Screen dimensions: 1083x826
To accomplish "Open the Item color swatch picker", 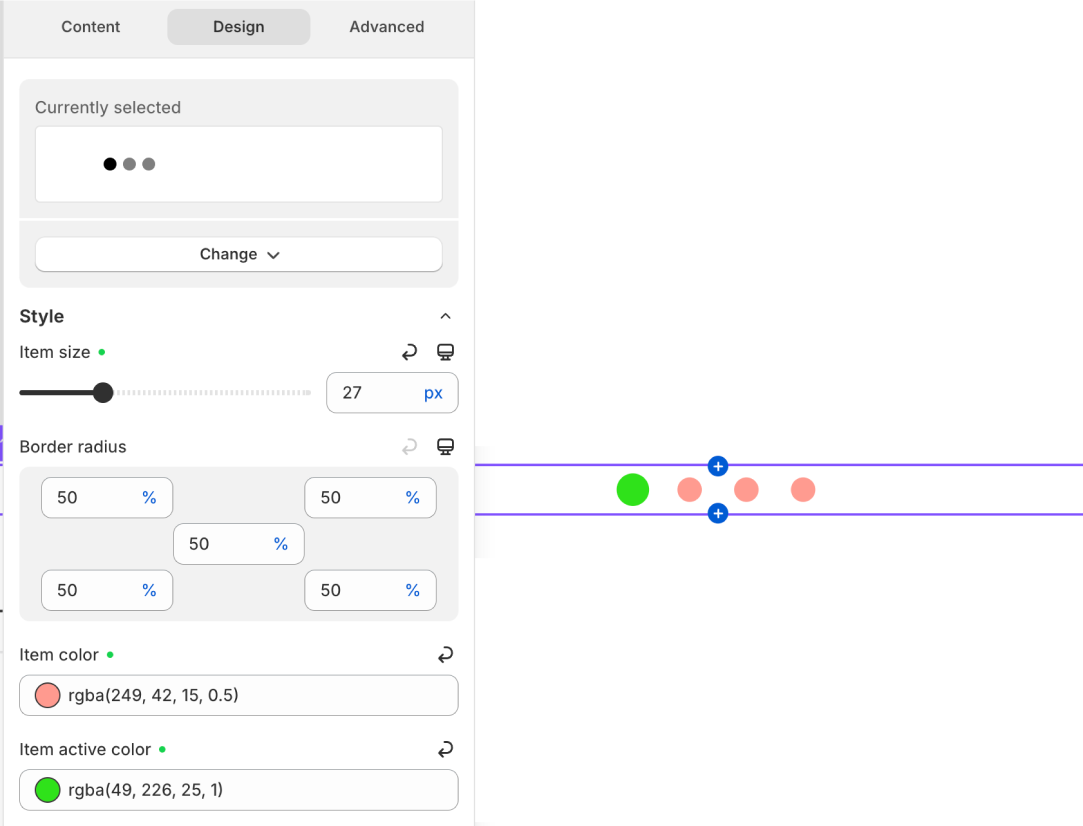I will (47, 695).
